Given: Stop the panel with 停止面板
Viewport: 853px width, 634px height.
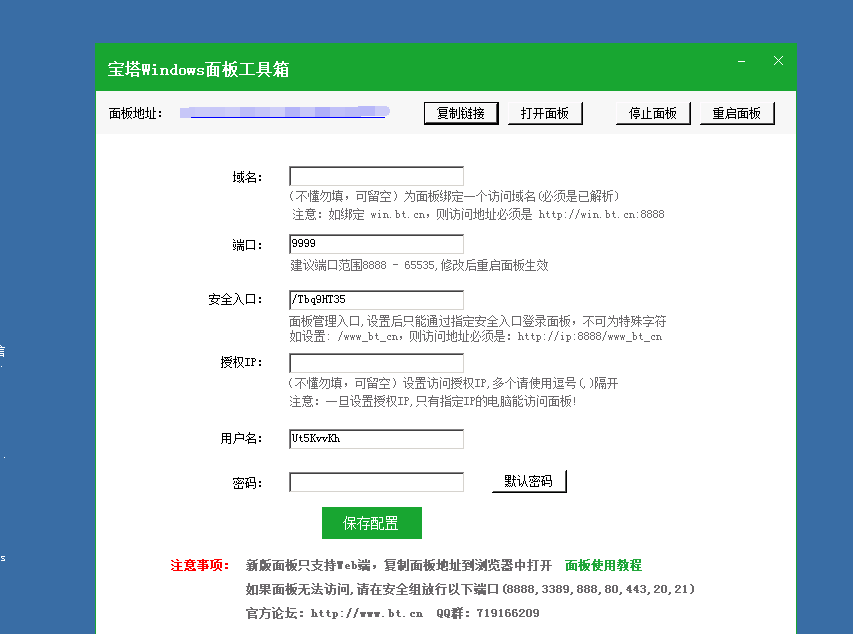Looking at the screenshot, I should [653, 113].
